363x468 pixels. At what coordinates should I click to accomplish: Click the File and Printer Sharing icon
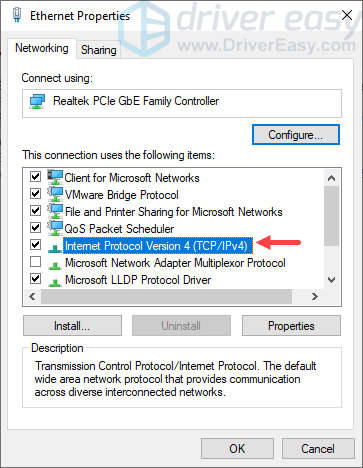click(55, 211)
